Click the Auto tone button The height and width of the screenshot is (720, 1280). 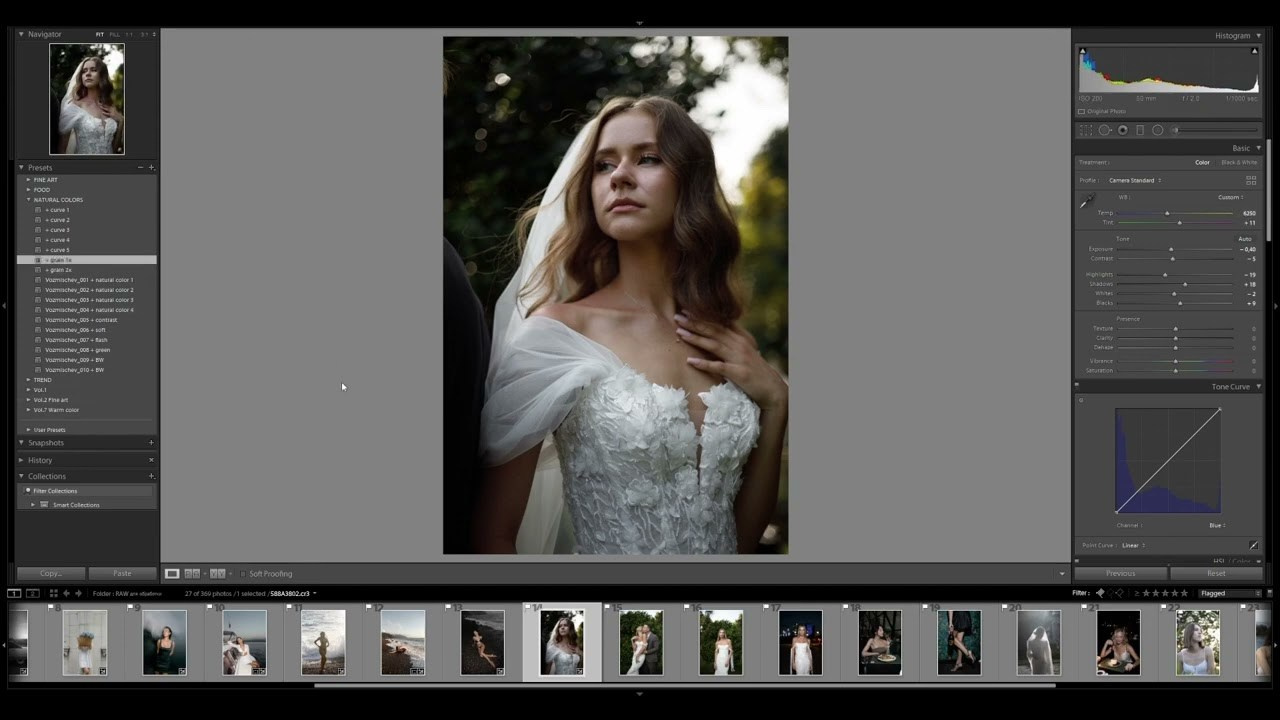pyautogui.click(x=1245, y=239)
